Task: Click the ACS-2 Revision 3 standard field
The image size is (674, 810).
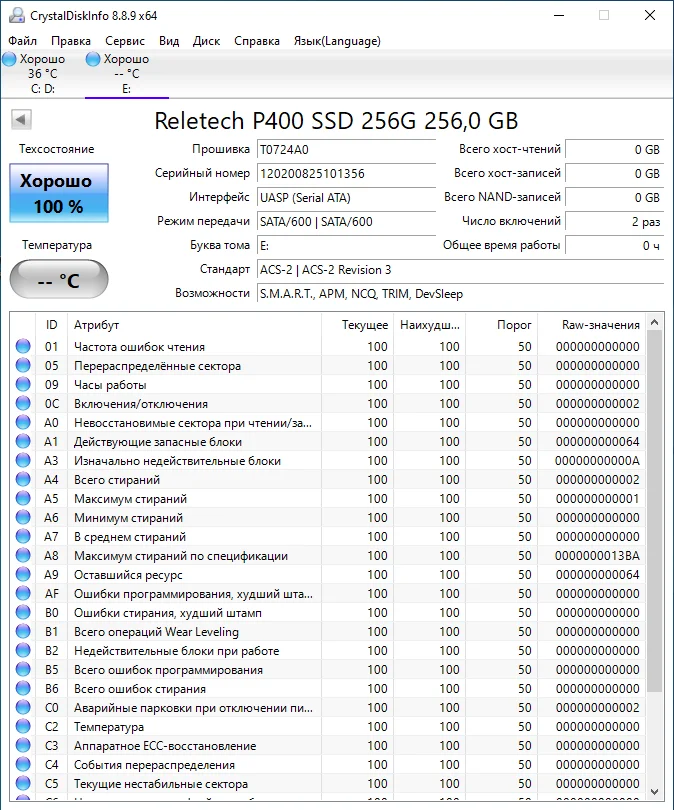Action: [460, 270]
